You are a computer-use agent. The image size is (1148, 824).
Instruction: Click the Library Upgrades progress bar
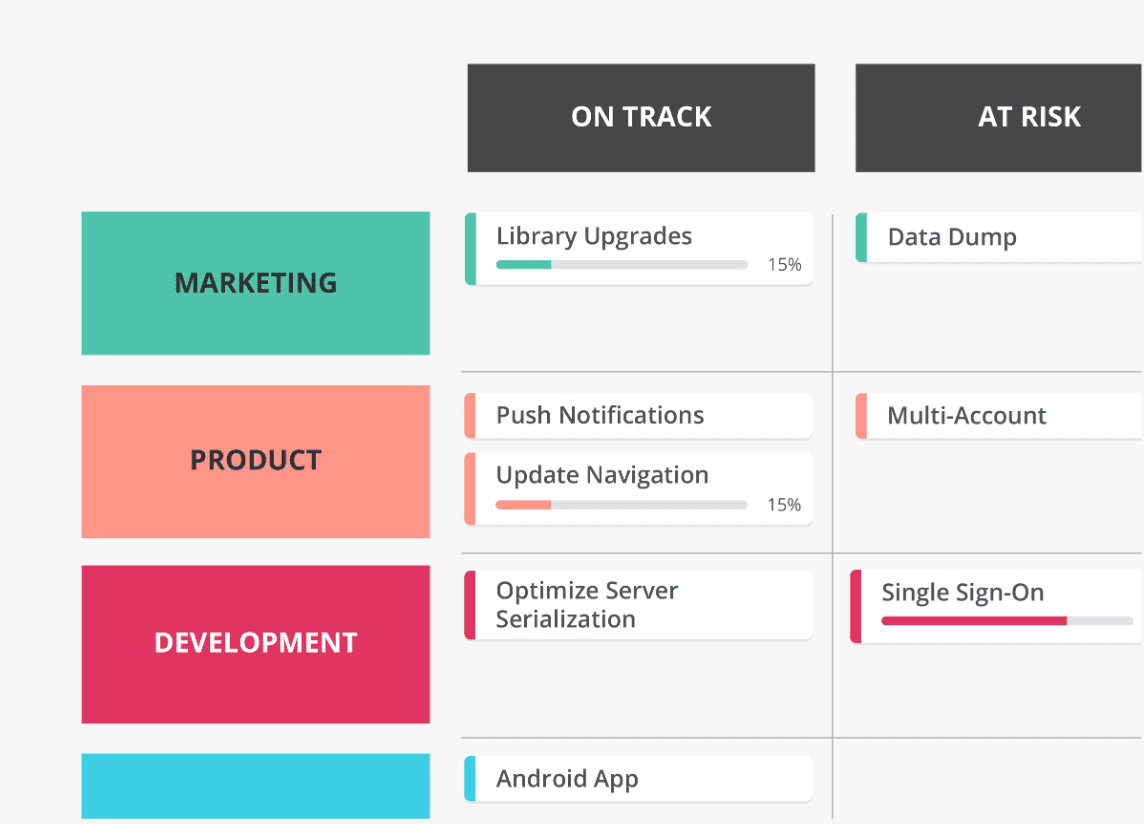click(621, 265)
